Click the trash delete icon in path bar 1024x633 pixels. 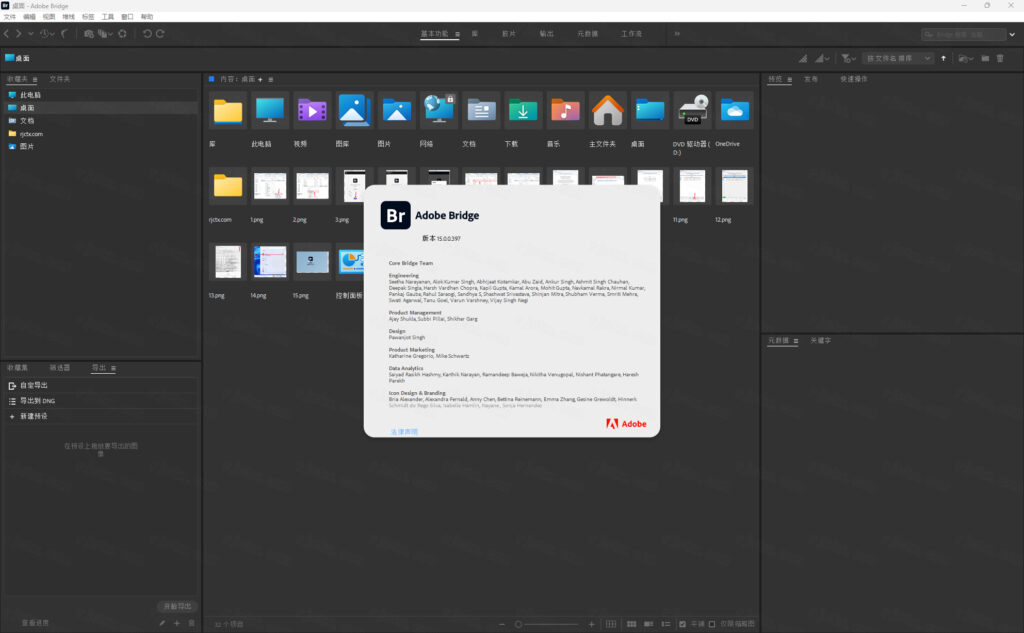[1000, 59]
